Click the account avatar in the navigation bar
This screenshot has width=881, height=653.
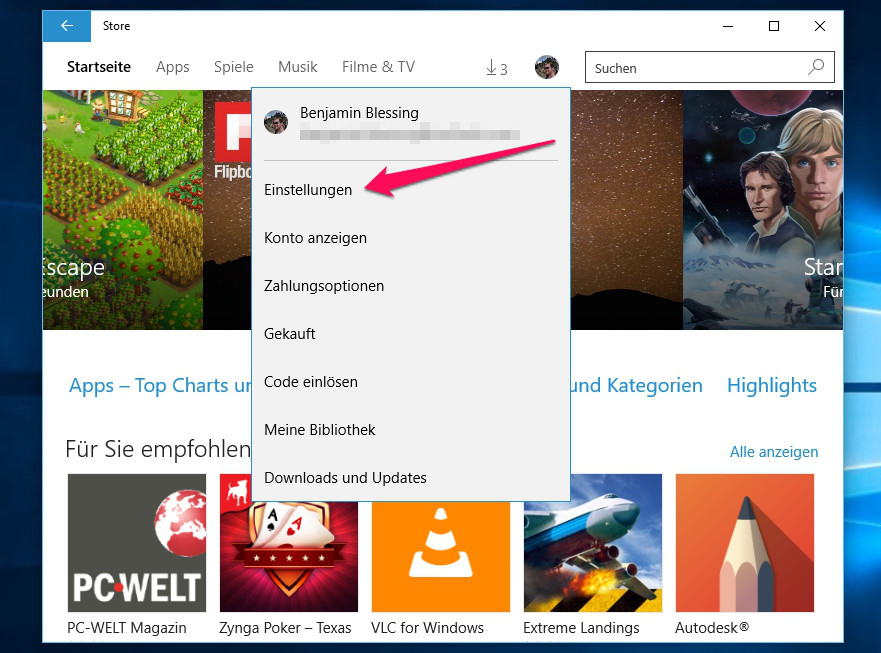(x=547, y=67)
